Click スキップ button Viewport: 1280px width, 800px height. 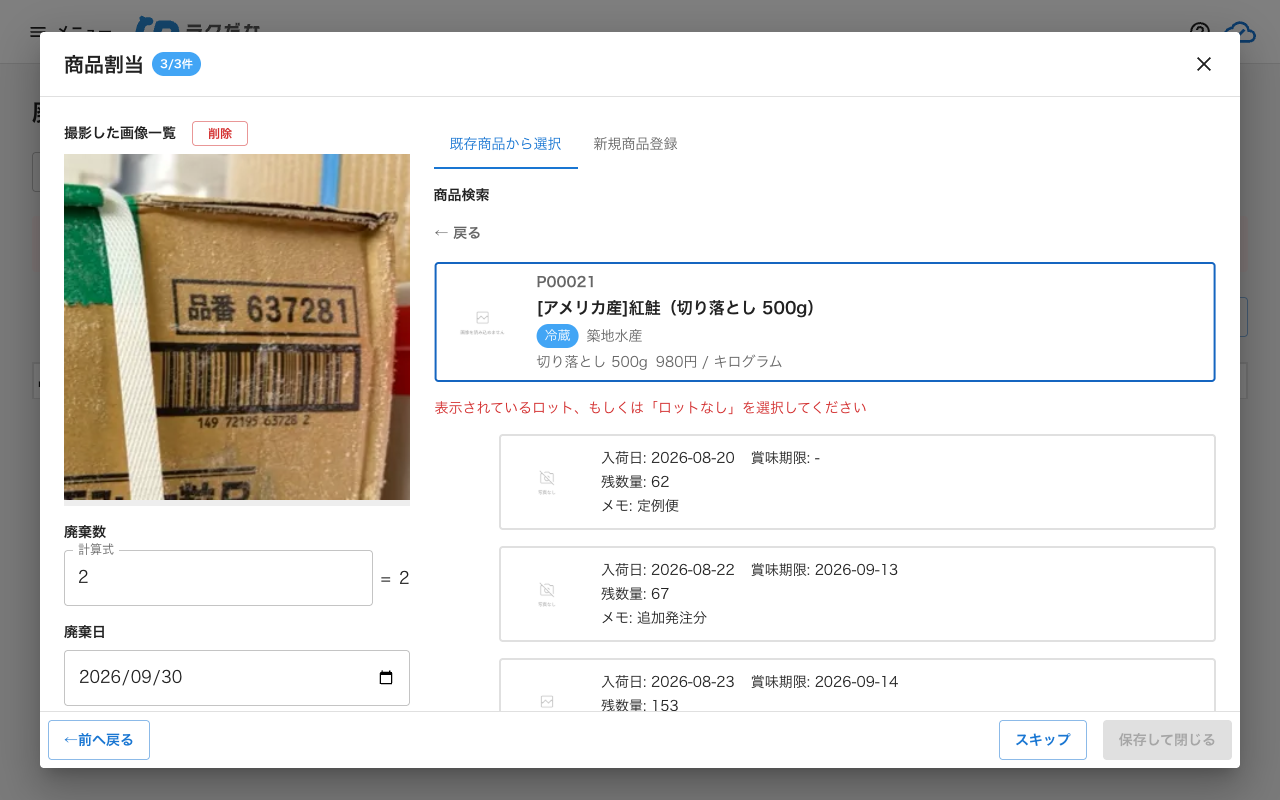pyautogui.click(x=1043, y=740)
